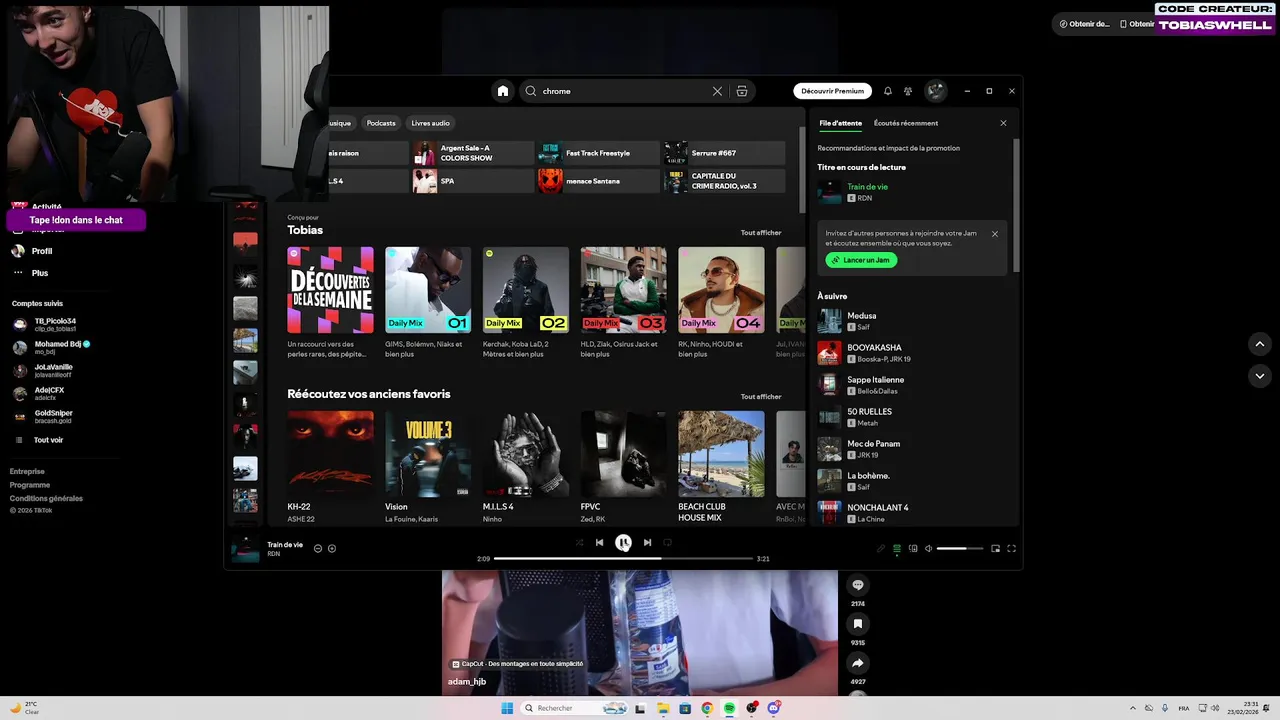Open the SPA shortcut tile
This screenshot has height=720, width=1280.
tap(472, 181)
